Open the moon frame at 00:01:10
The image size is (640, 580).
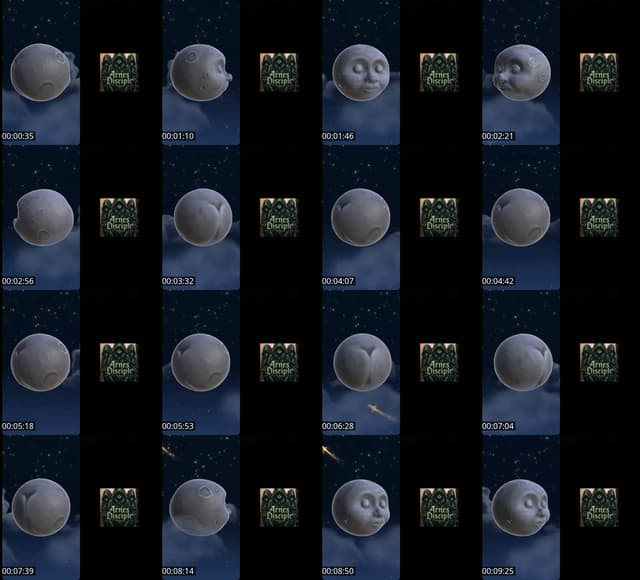pyautogui.click(x=201, y=73)
